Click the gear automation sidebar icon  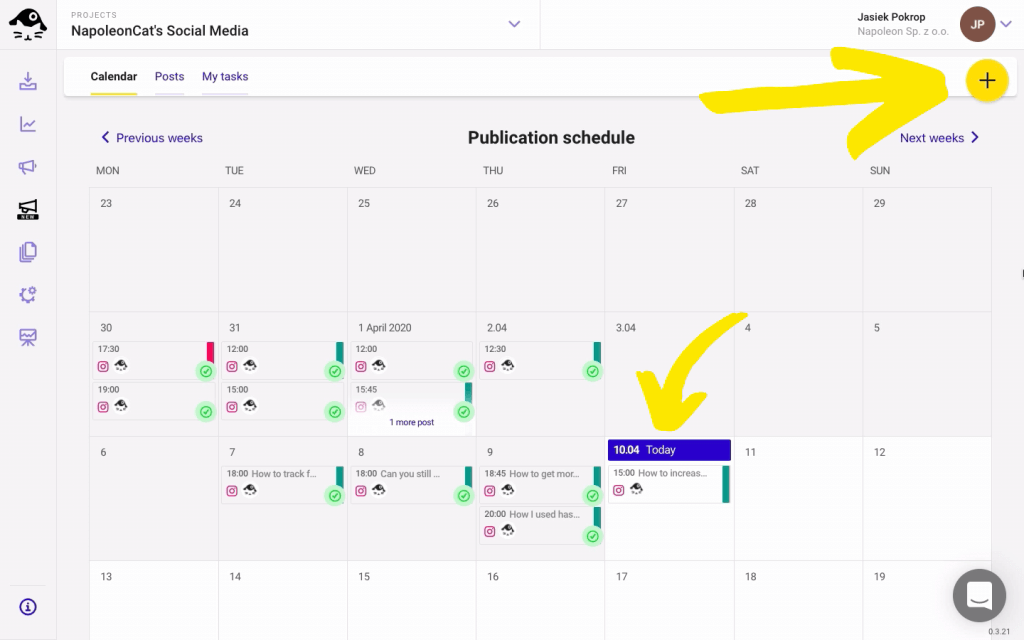27,295
